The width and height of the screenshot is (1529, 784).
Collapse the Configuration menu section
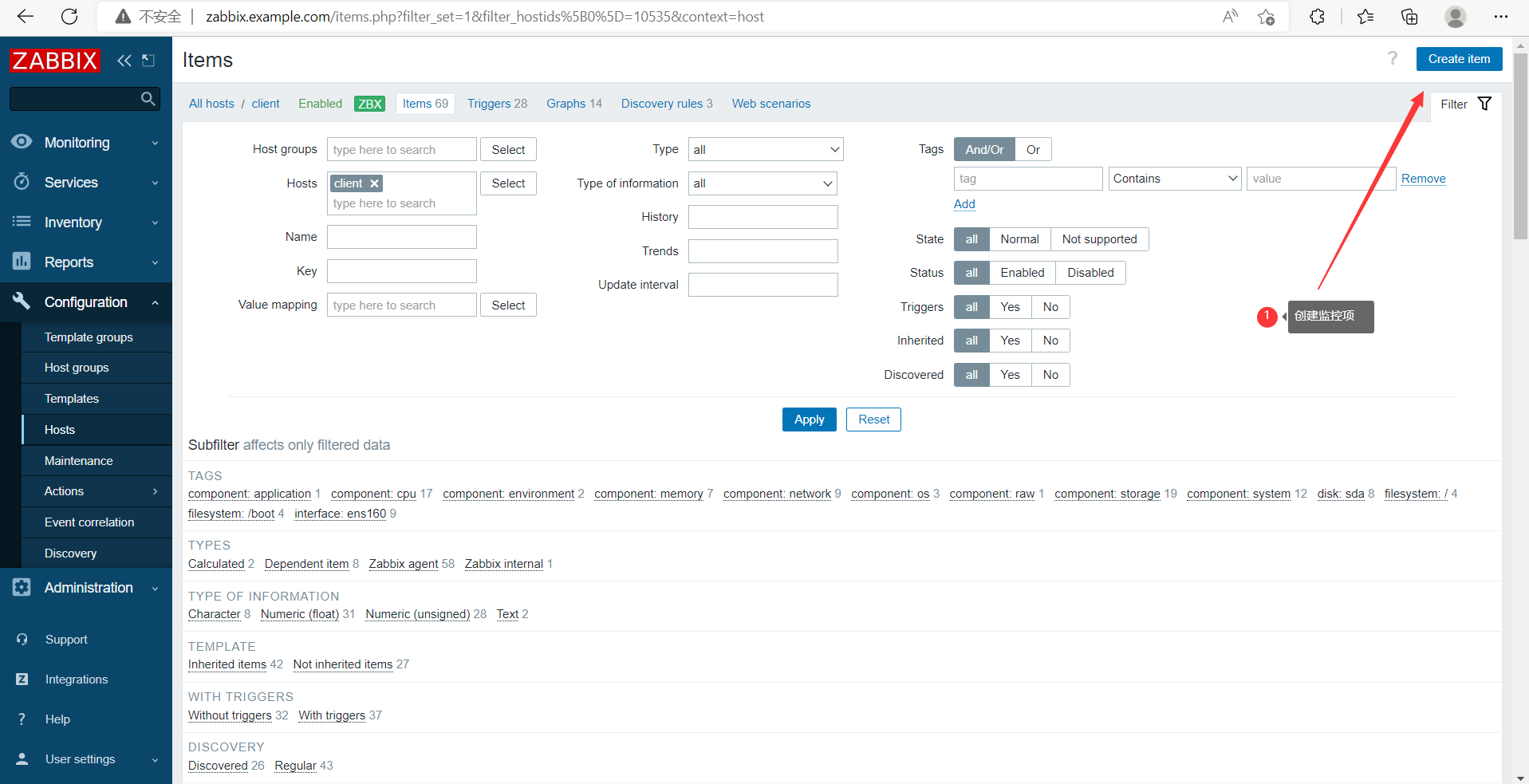[x=155, y=302]
